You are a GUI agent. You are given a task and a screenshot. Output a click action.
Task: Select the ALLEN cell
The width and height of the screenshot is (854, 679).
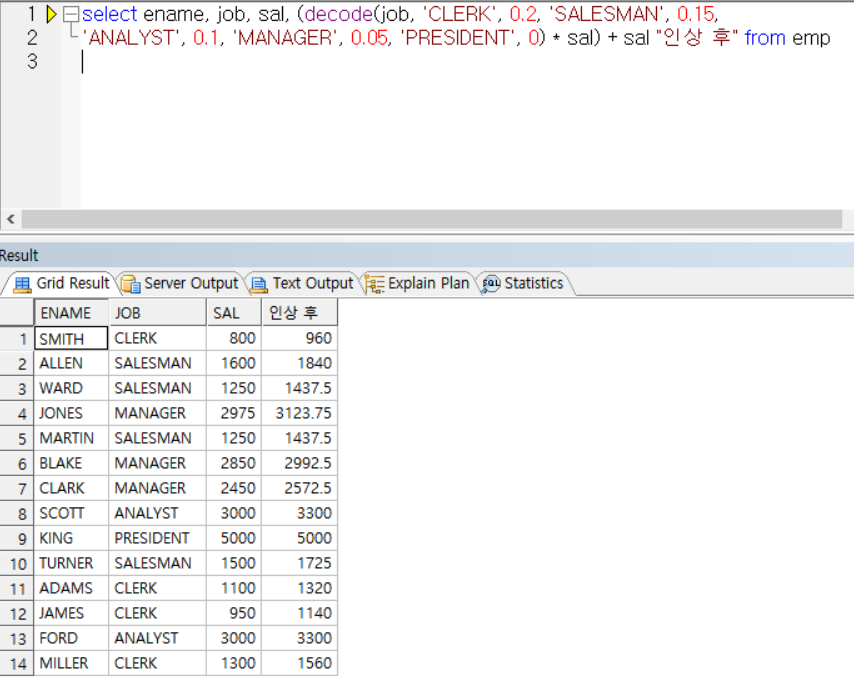(x=71, y=363)
